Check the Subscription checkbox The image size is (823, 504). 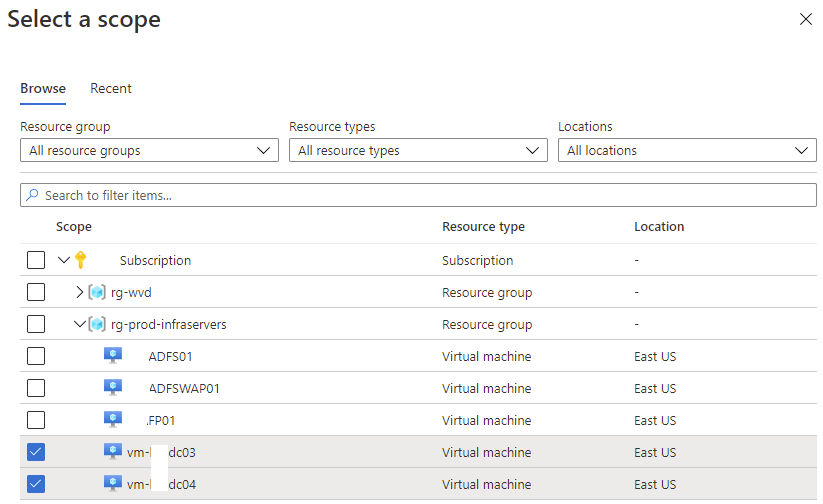point(36,260)
